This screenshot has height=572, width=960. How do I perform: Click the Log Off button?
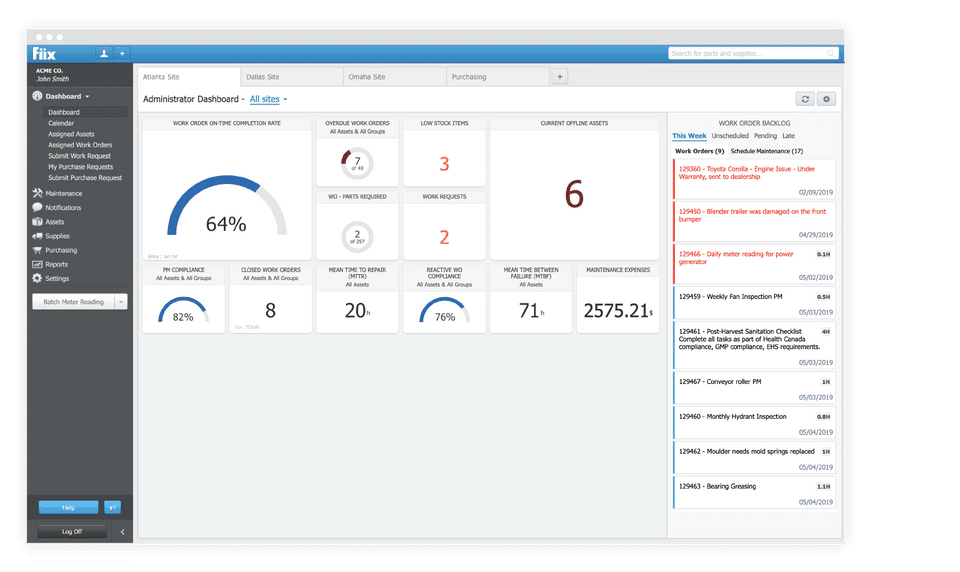tap(72, 532)
